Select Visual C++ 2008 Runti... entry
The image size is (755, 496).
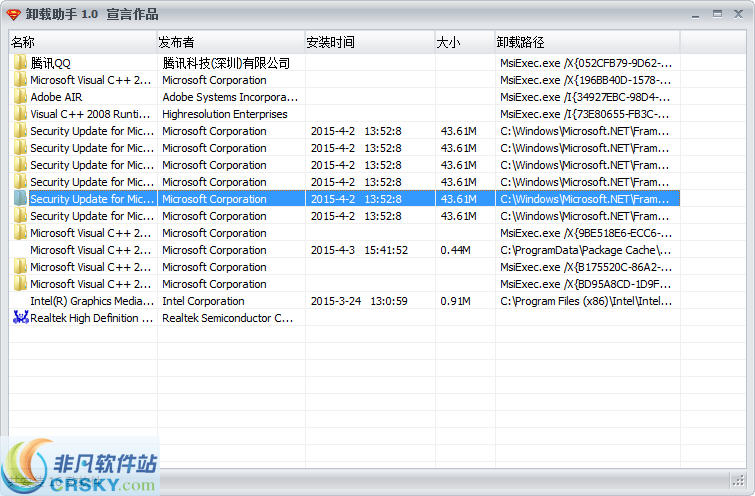(x=91, y=114)
